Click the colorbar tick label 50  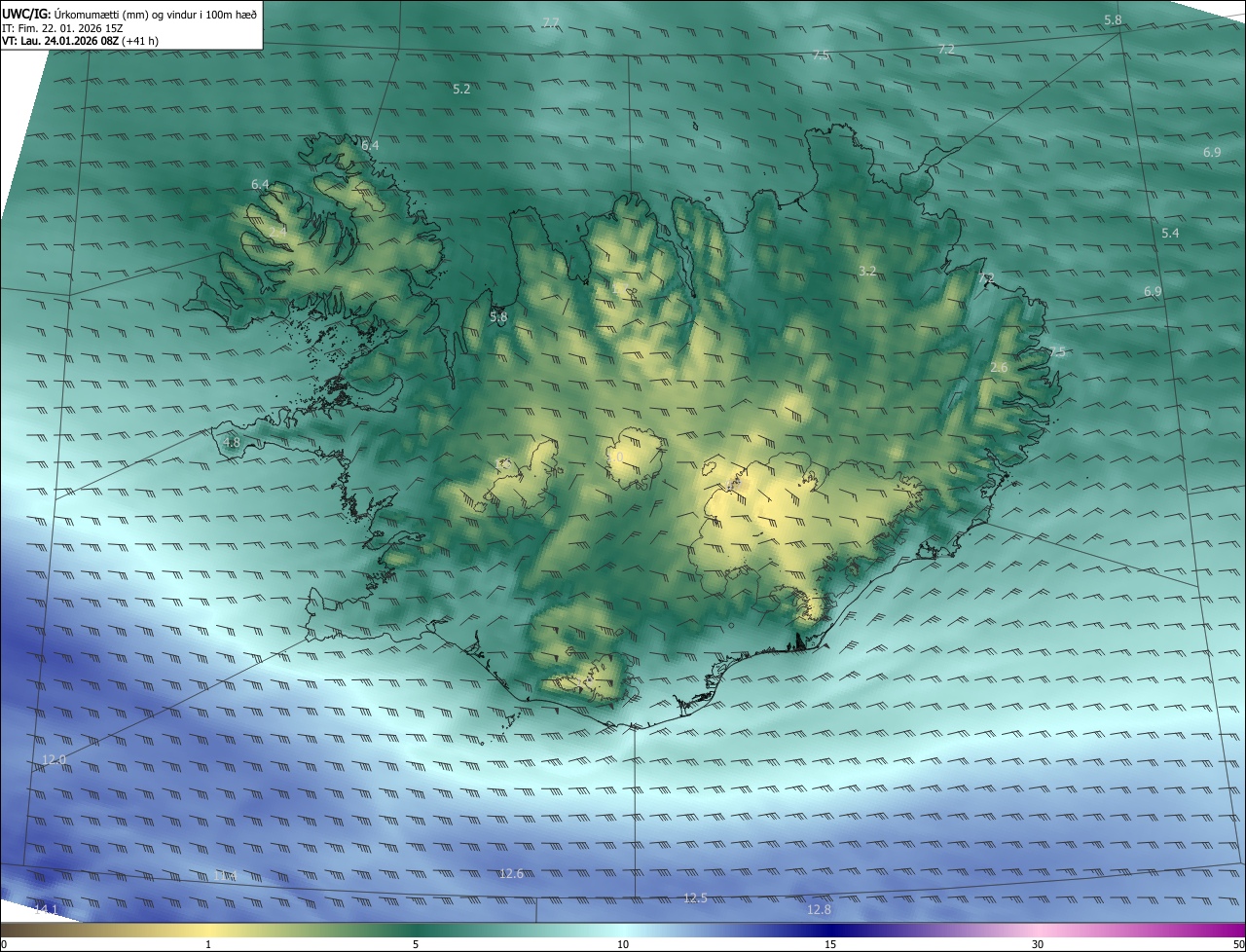(x=1238, y=944)
